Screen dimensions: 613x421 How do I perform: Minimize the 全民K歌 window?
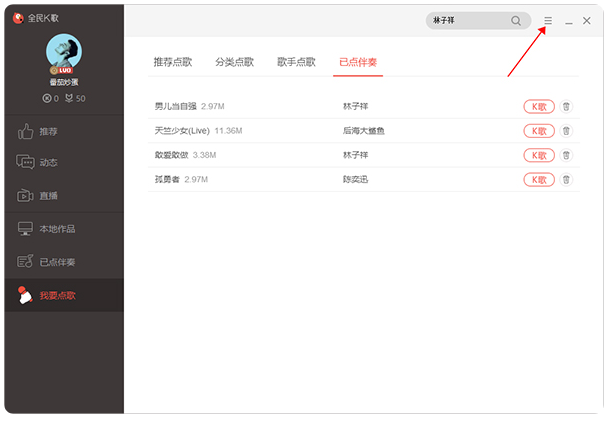tap(568, 22)
